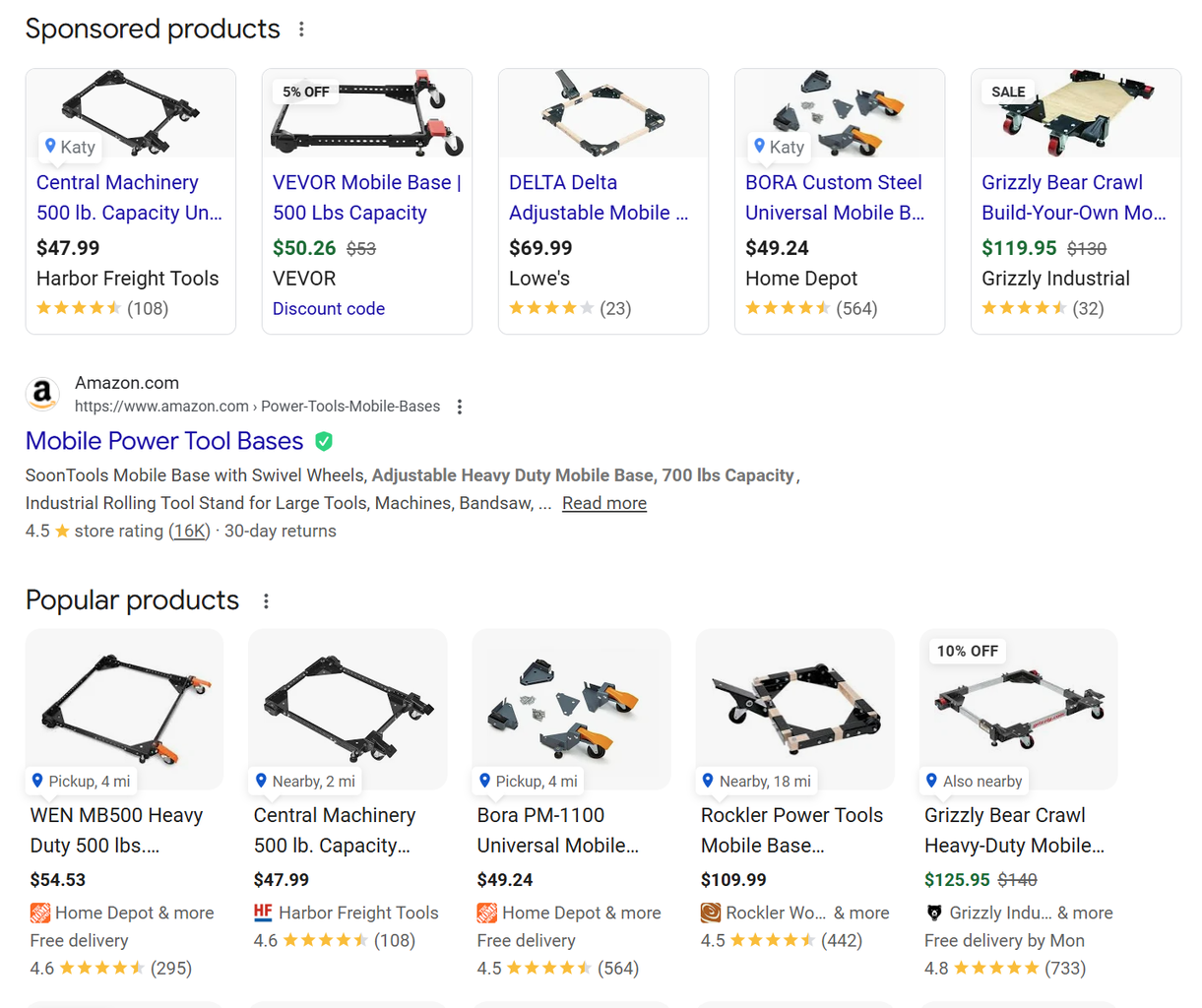Click Rockler Power Tools Mobile Base image
1202x1008 pixels.
(794, 707)
